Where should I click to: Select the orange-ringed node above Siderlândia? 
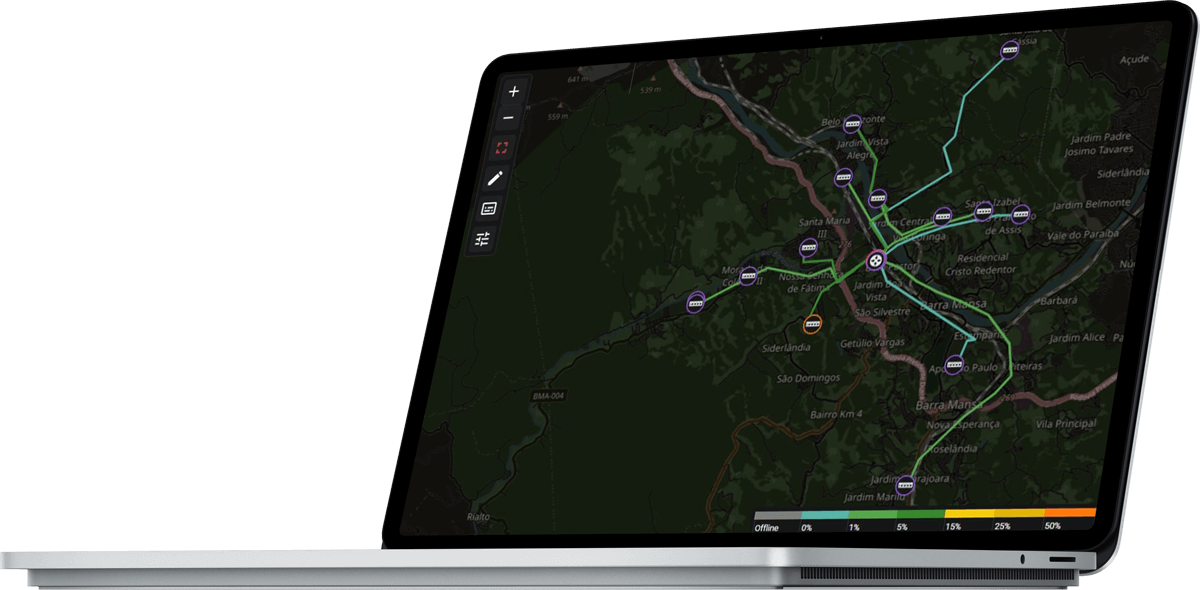tap(812, 324)
